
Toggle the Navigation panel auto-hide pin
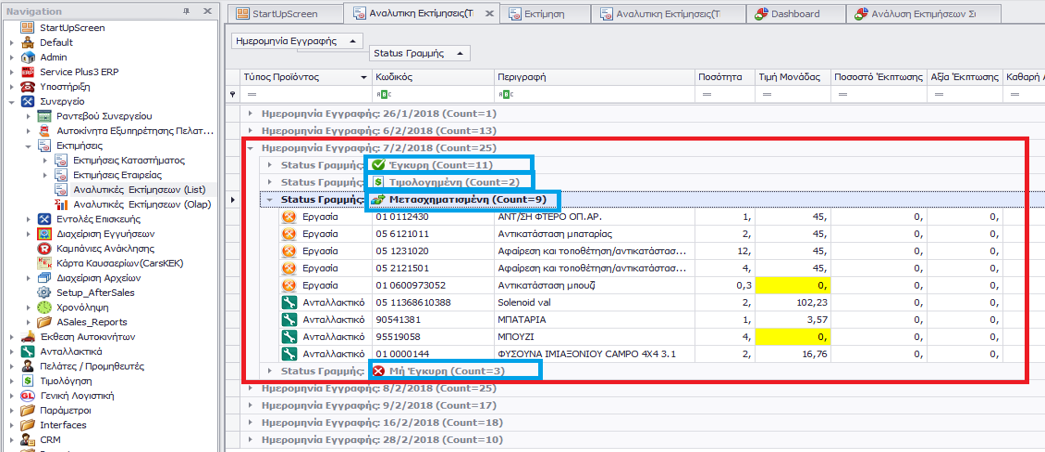186,10
